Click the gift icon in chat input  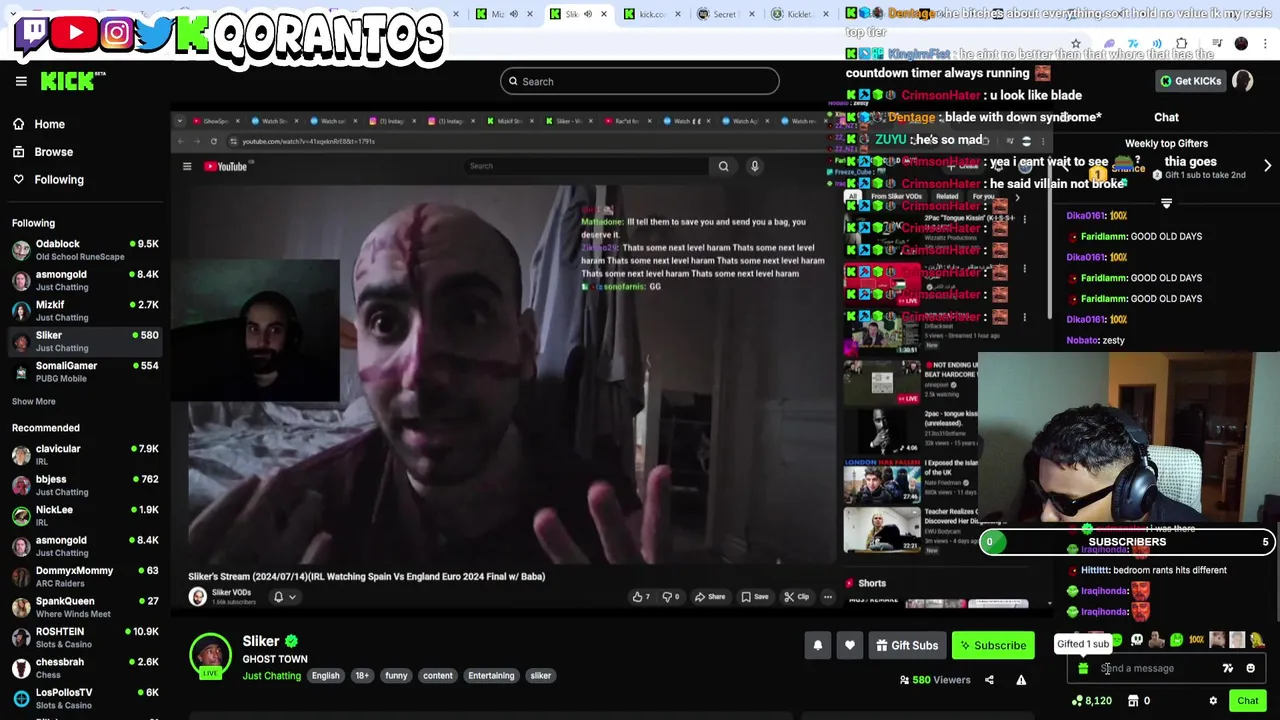click(x=1083, y=669)
